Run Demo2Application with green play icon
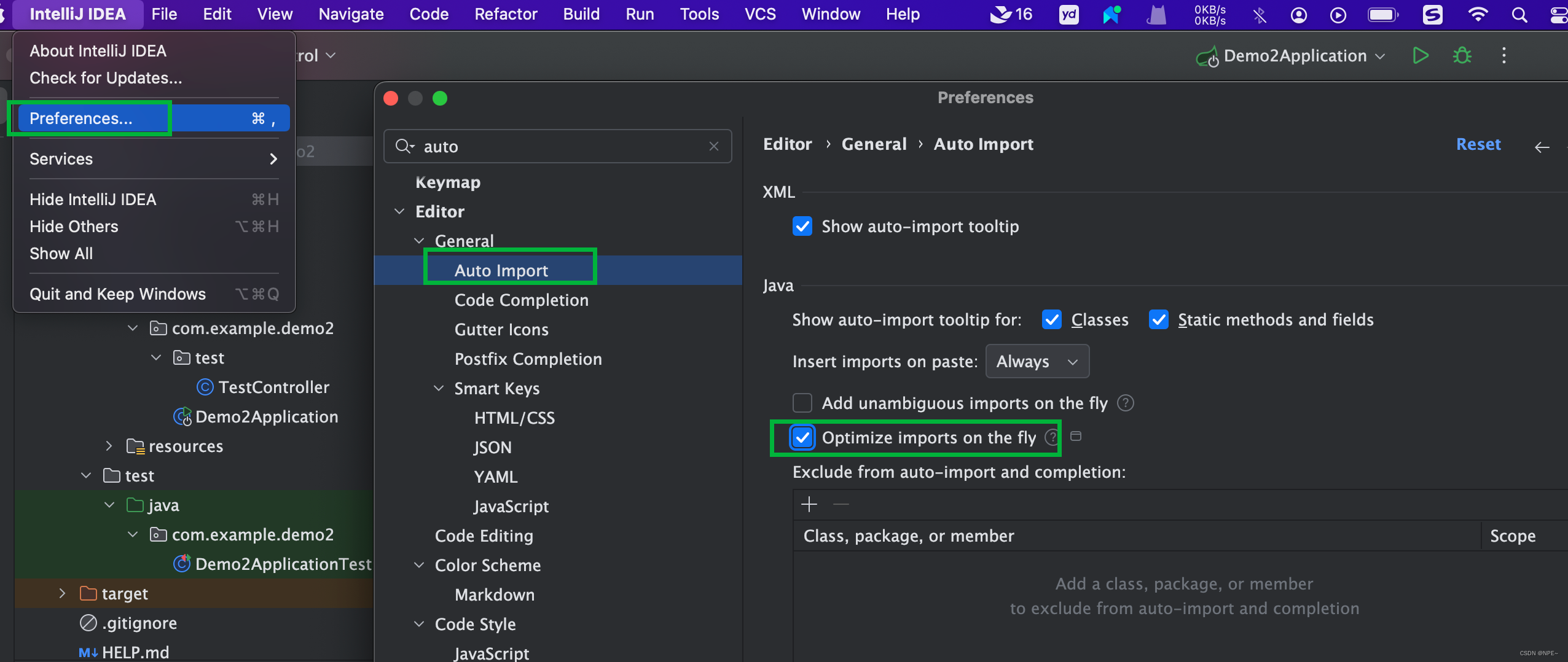This screenshot has height=662, width=1568. 1420,56
